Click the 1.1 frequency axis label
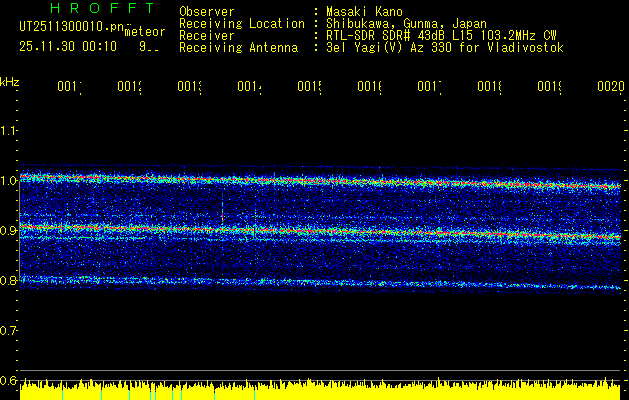This screenshot has height=400, width=629. click(9, 130)
